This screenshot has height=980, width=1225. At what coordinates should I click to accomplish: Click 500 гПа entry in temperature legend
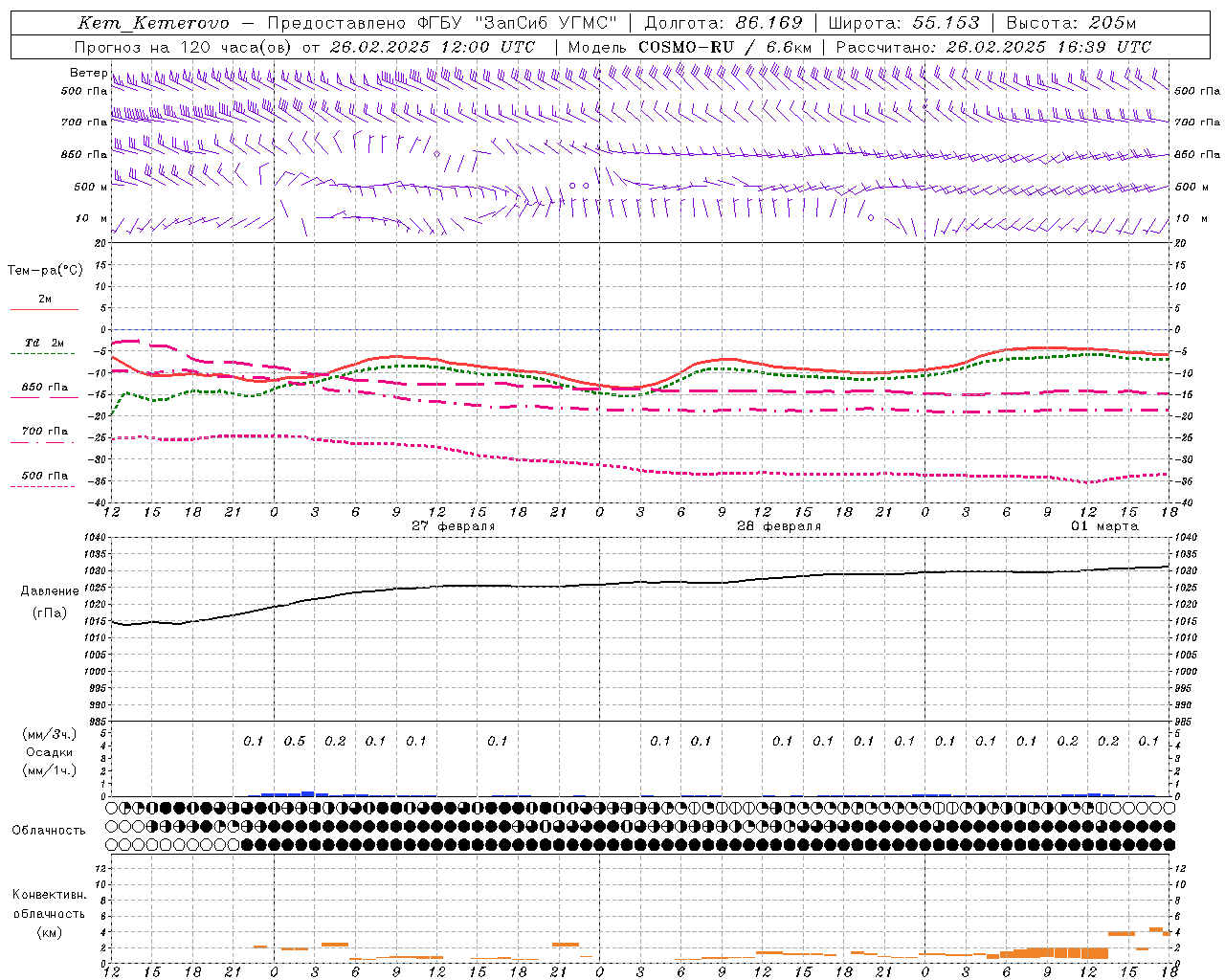click(45, 476)
